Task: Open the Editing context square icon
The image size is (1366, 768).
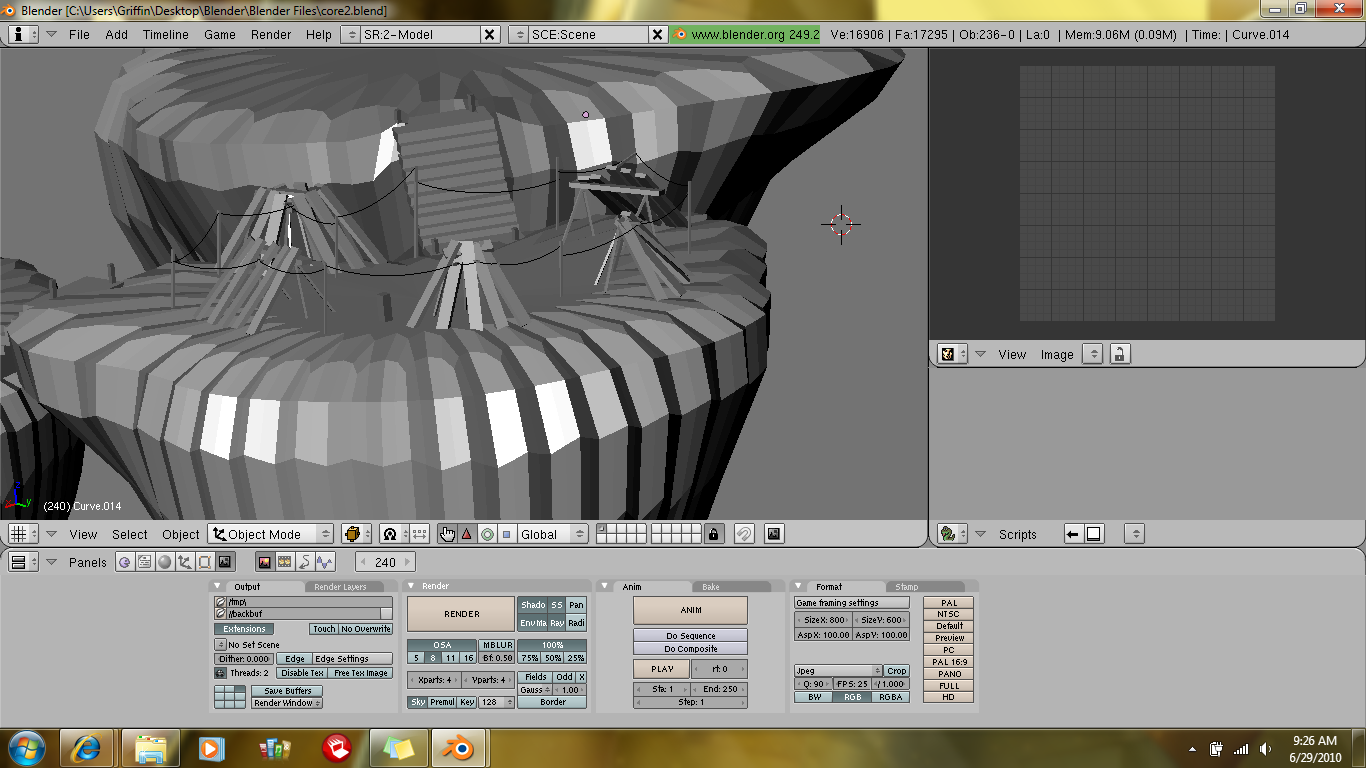Action: tap(205, 562)
